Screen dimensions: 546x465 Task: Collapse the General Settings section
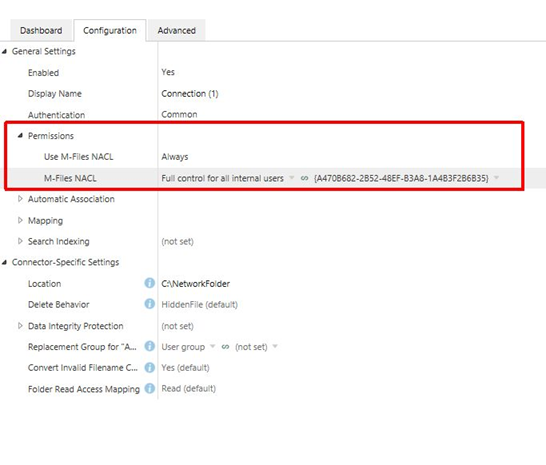click(4, 52)
